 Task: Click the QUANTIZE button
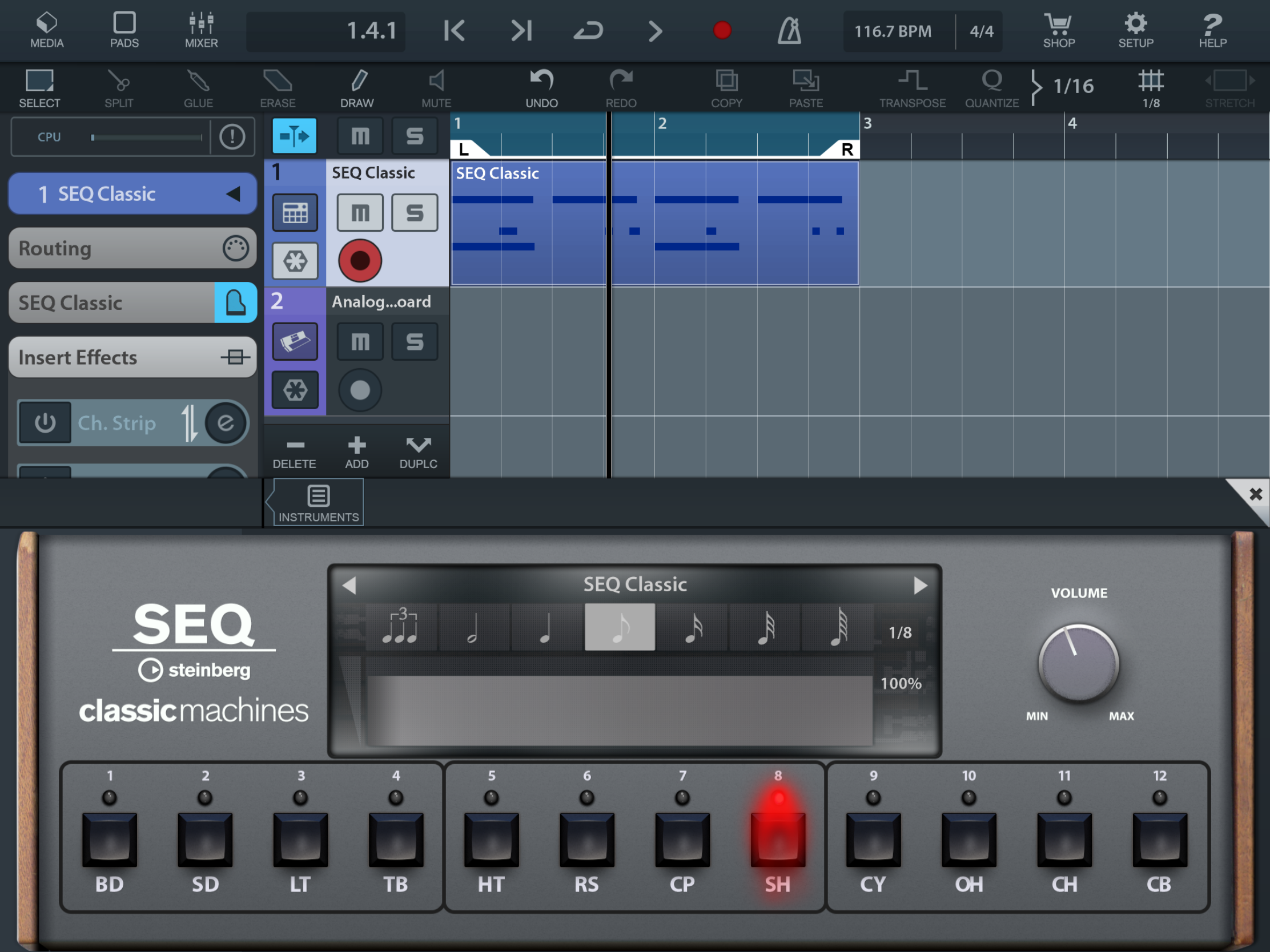[991, 88]
